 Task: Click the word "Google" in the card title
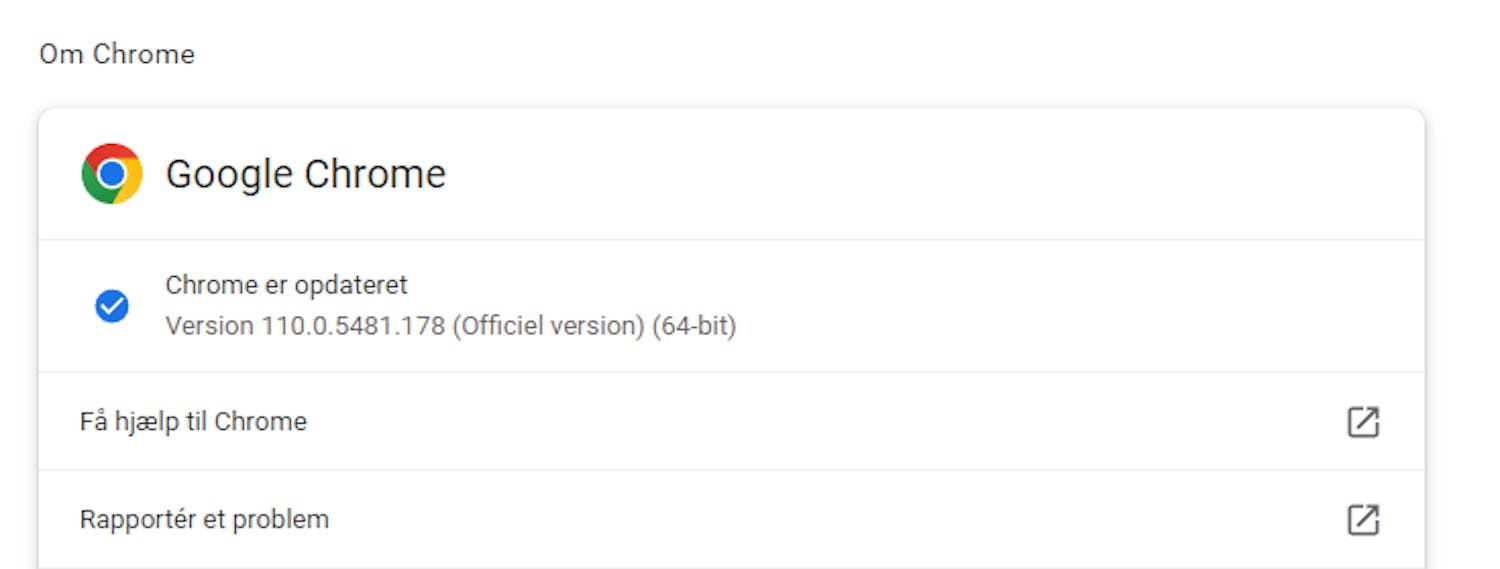229,174
